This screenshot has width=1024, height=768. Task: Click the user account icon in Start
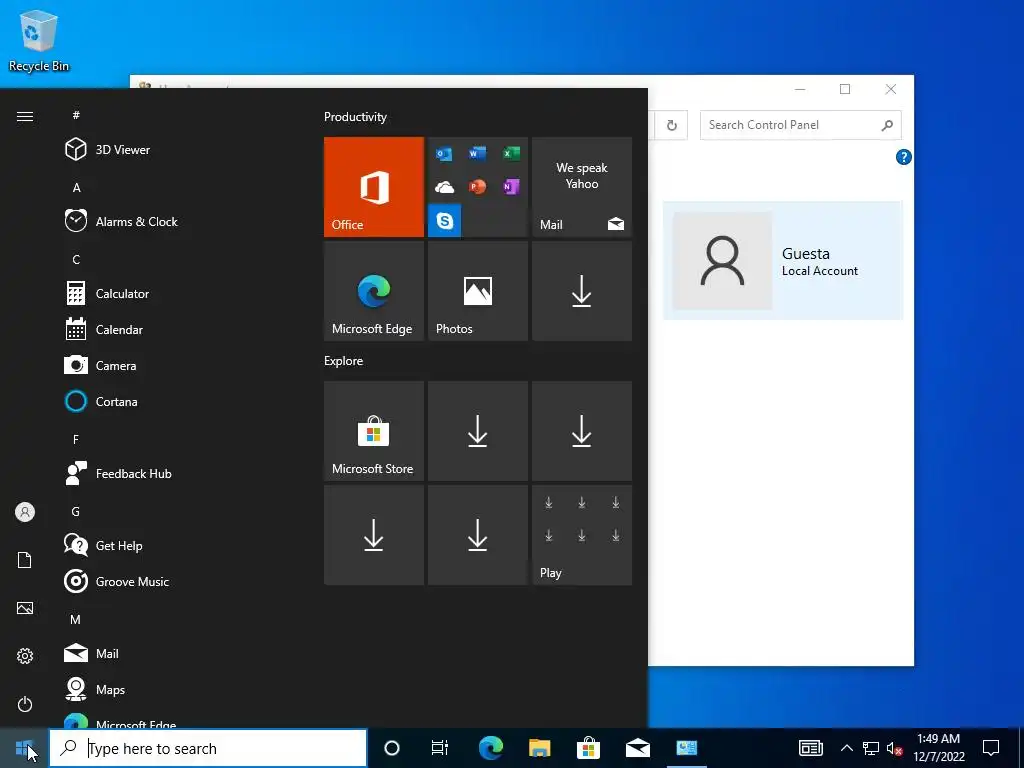tap(25, 512)
